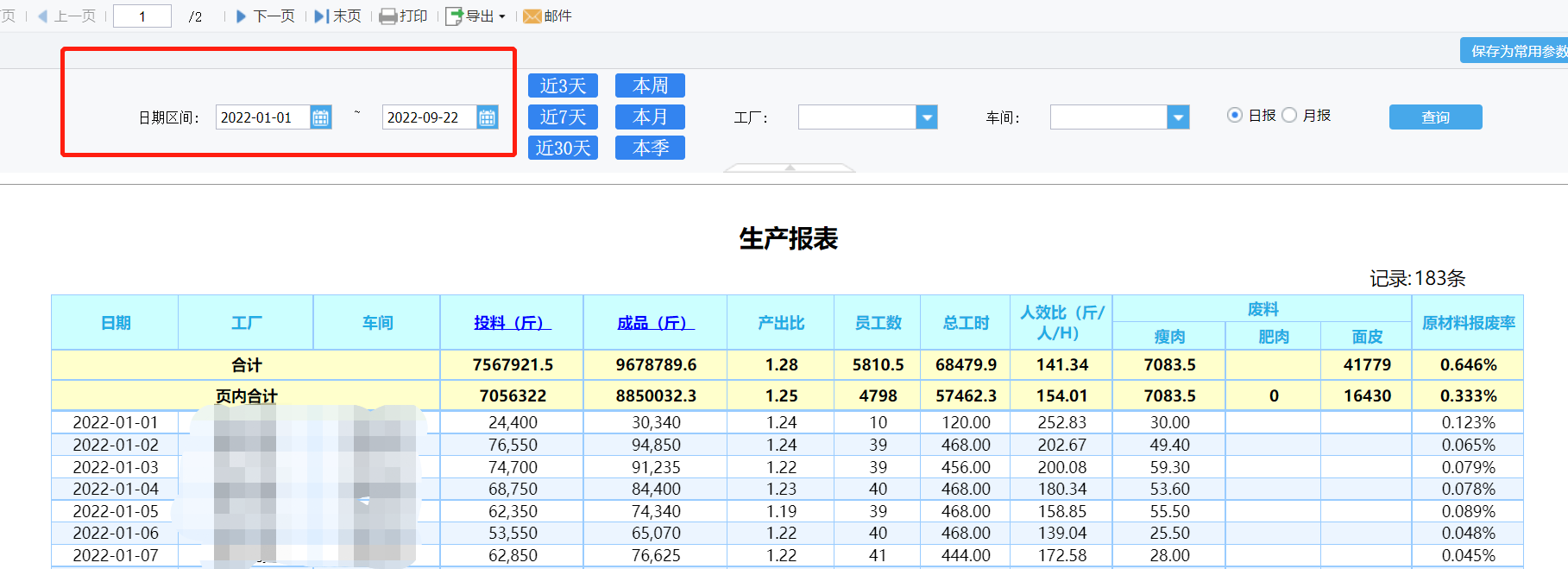Click the 生产报表 report title
This screenshot has width=1568, height=569.
point(789,238)
